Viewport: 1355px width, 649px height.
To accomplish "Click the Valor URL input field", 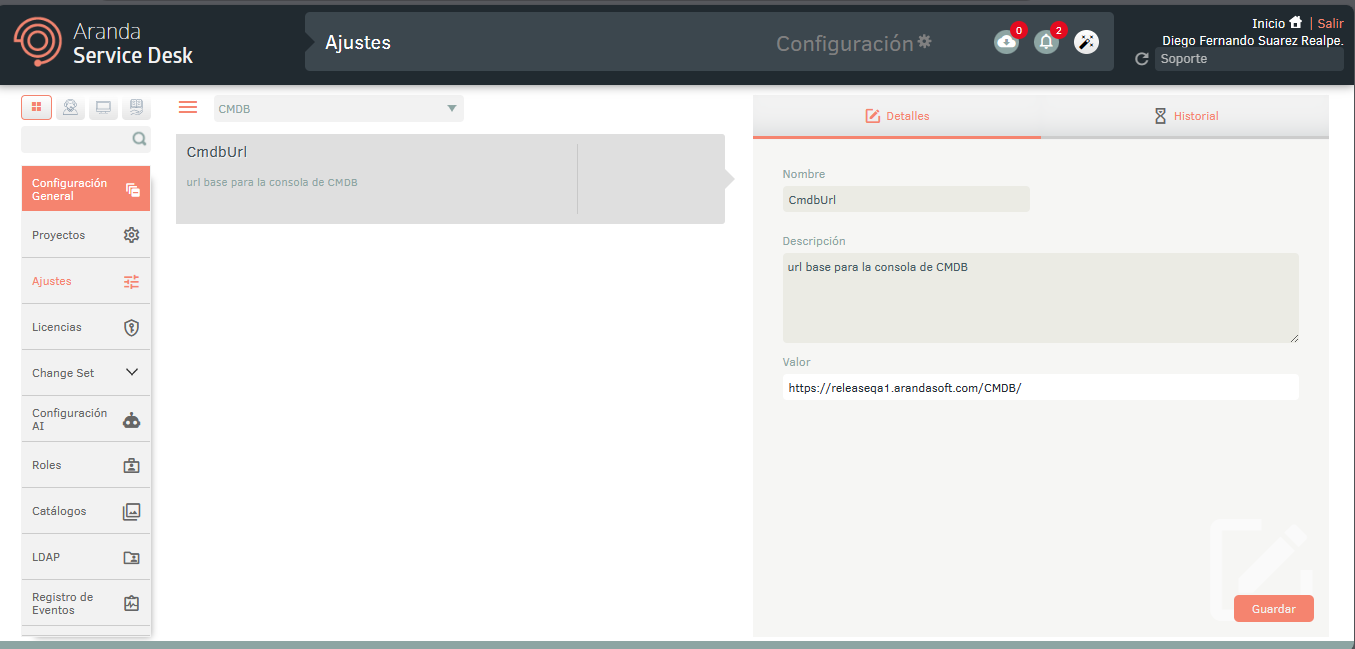I will pos(1040,387).
